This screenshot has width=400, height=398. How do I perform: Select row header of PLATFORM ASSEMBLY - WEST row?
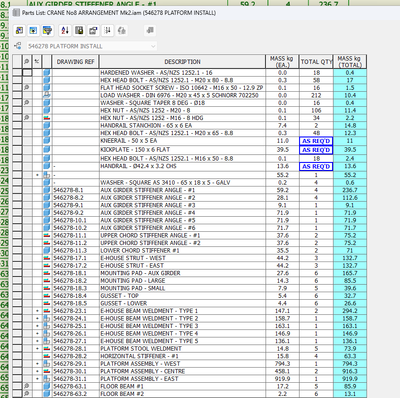17,364
